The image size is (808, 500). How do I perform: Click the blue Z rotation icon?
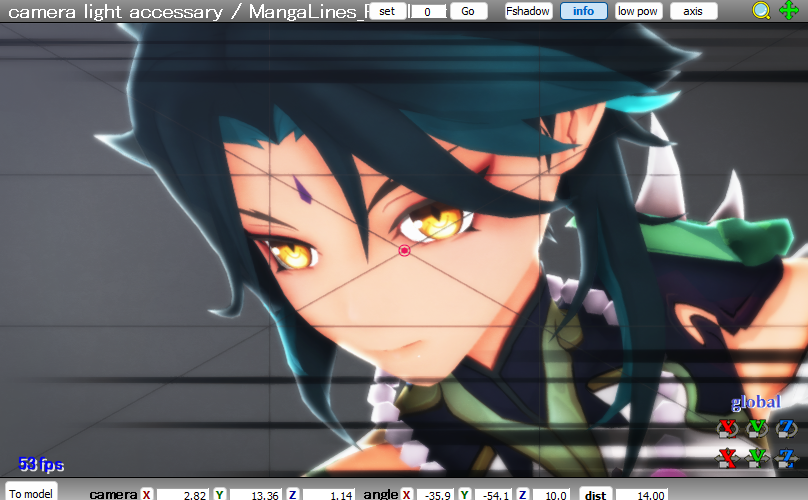pos(786,428)
